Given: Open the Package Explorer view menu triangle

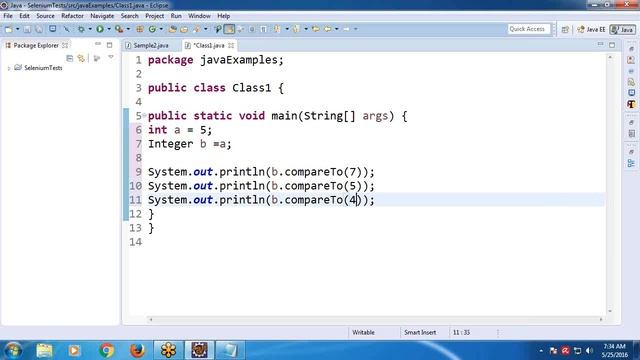Looking at the screenshot, I should coord(111,58).
